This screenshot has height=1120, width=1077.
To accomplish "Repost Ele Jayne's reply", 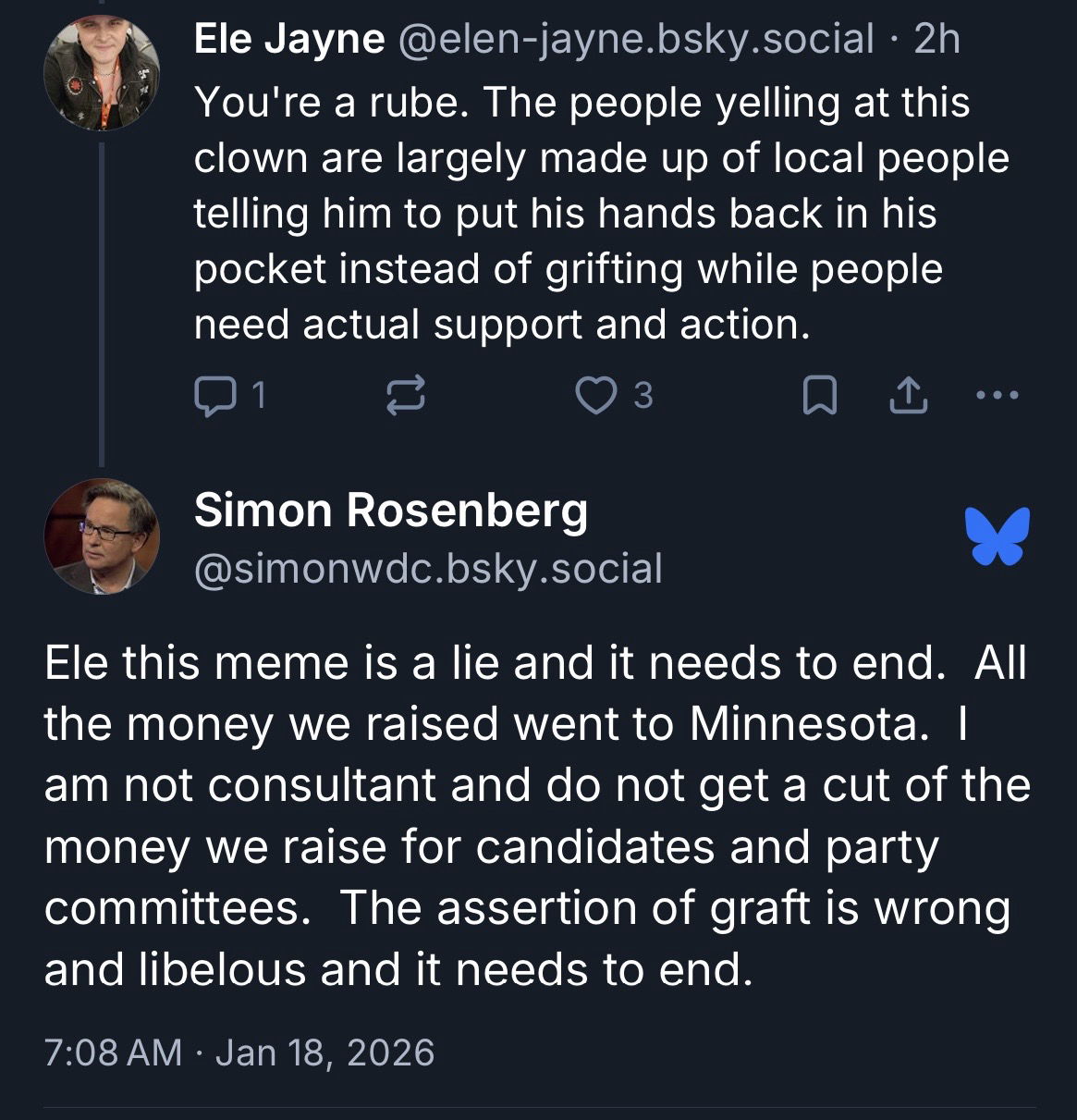I will (404, 396).
